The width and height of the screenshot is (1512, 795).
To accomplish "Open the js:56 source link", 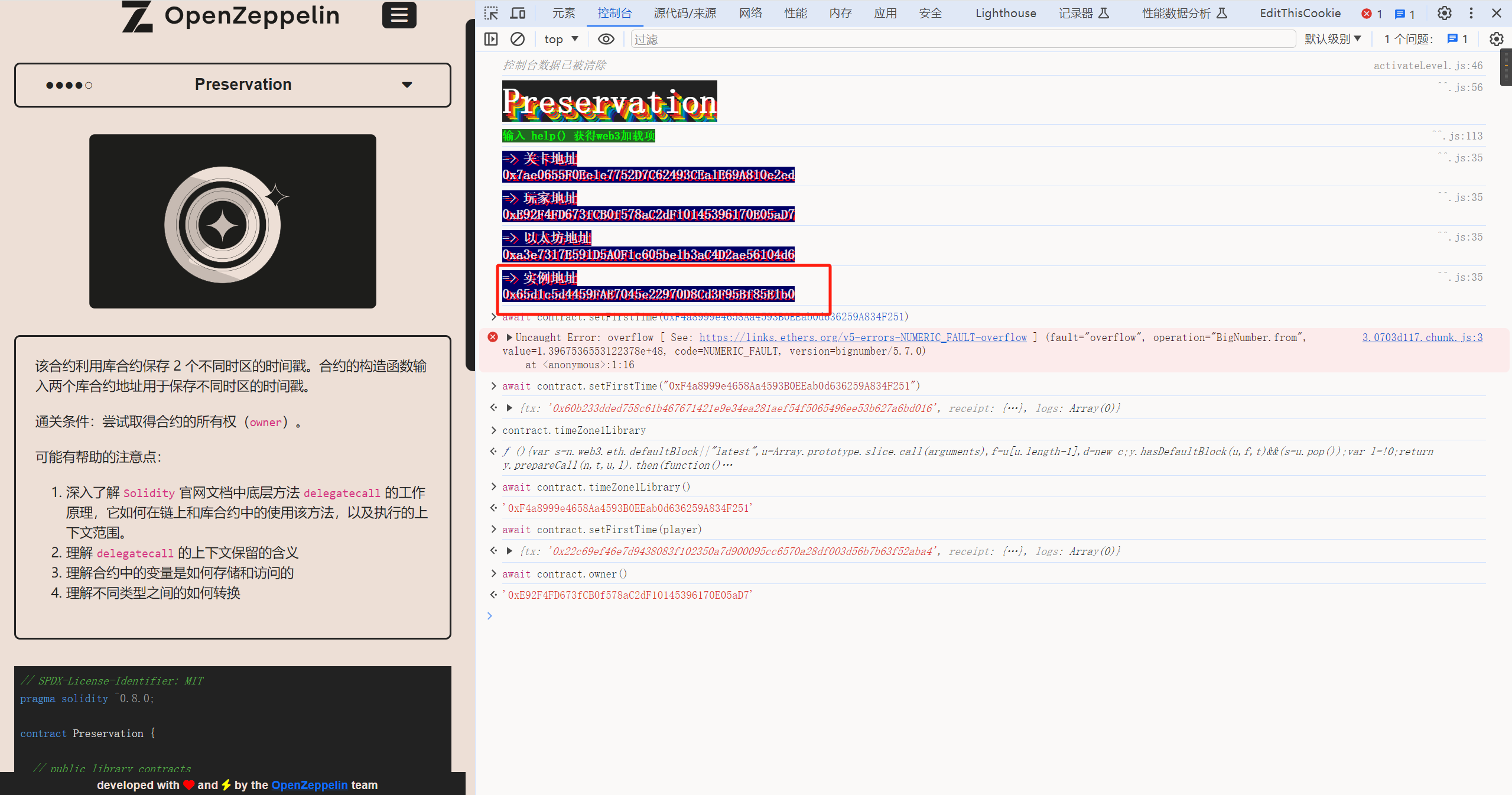I will [x=1461, y=87].
